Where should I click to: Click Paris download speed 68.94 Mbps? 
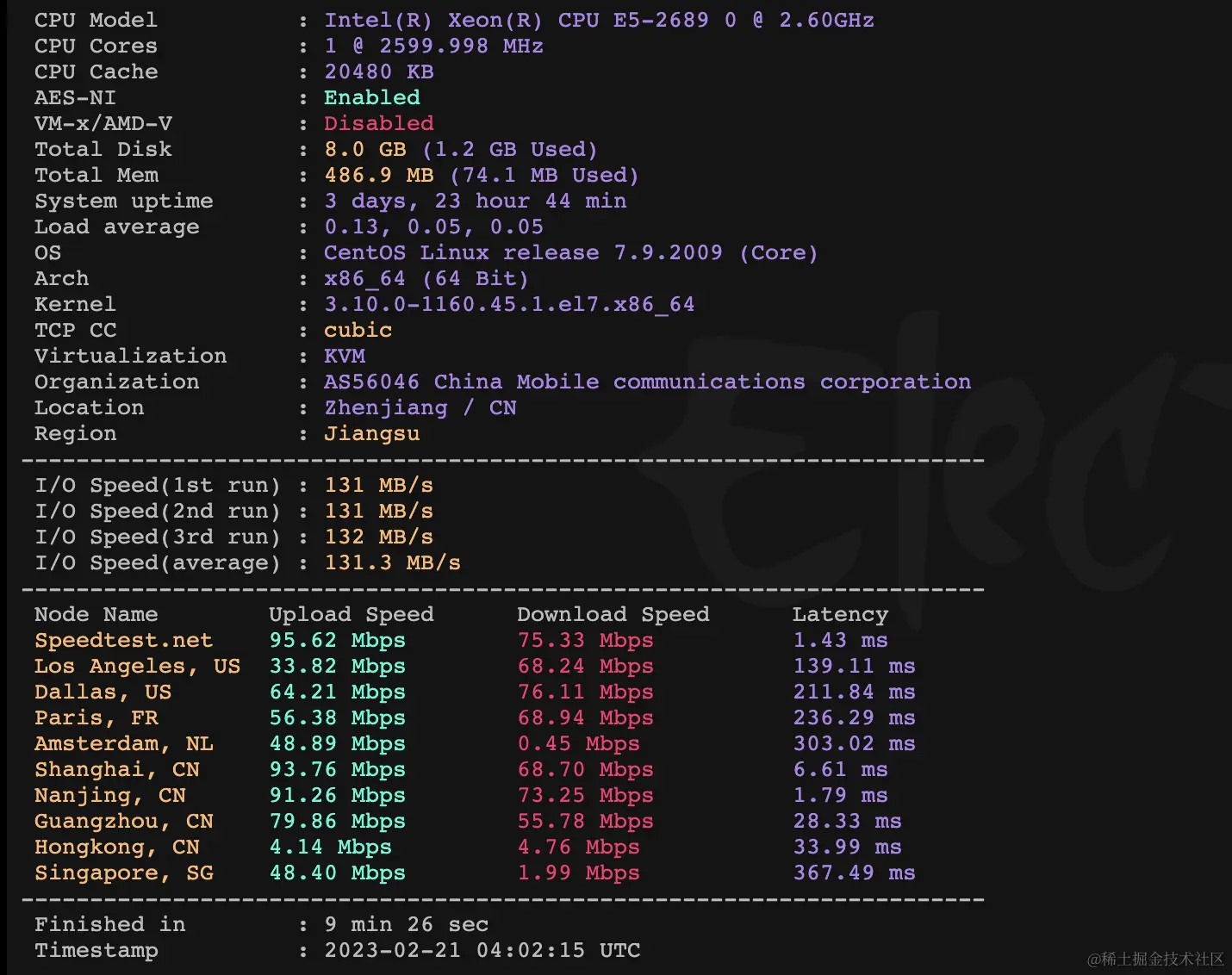[585, 717]
